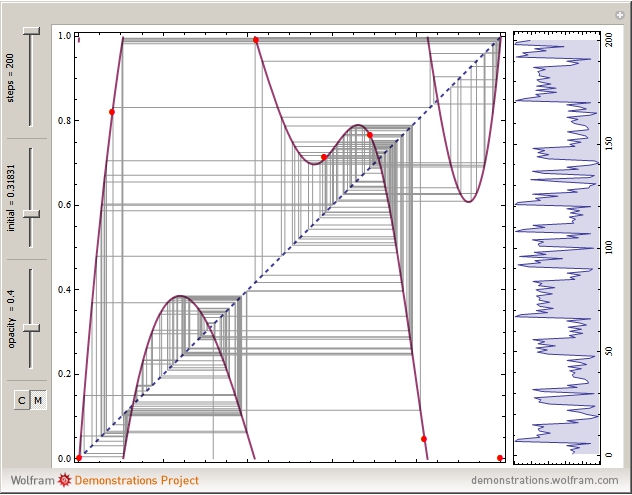This screenshot has width=632, height=495.
Task: Click the red locator at the curve's local minimum near 0.7
Action: coord(324,157)
